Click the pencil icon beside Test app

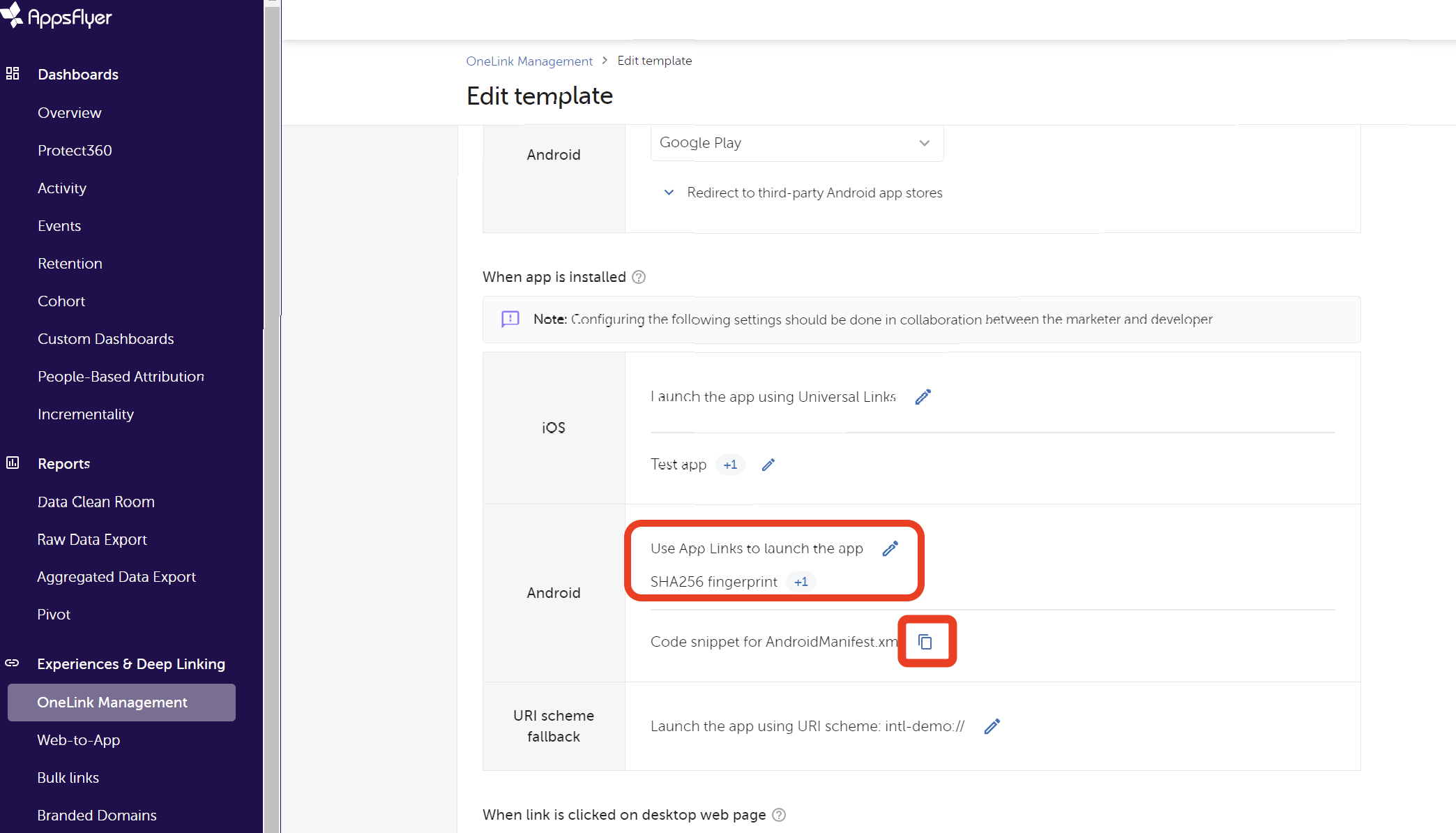click(x=768, y=465)
